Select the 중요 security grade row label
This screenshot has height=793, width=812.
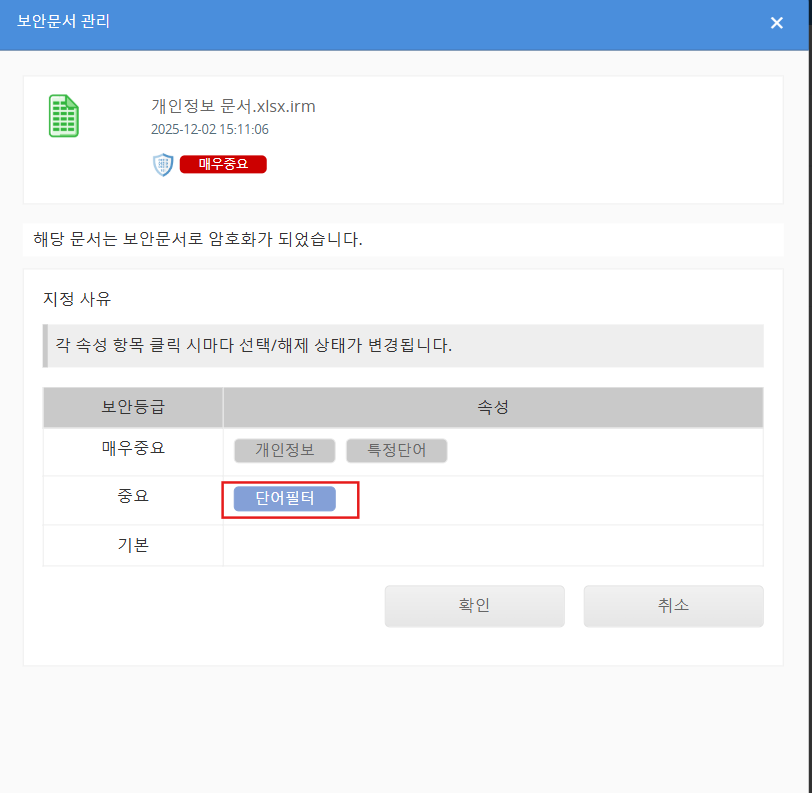[x=133, y=497]
